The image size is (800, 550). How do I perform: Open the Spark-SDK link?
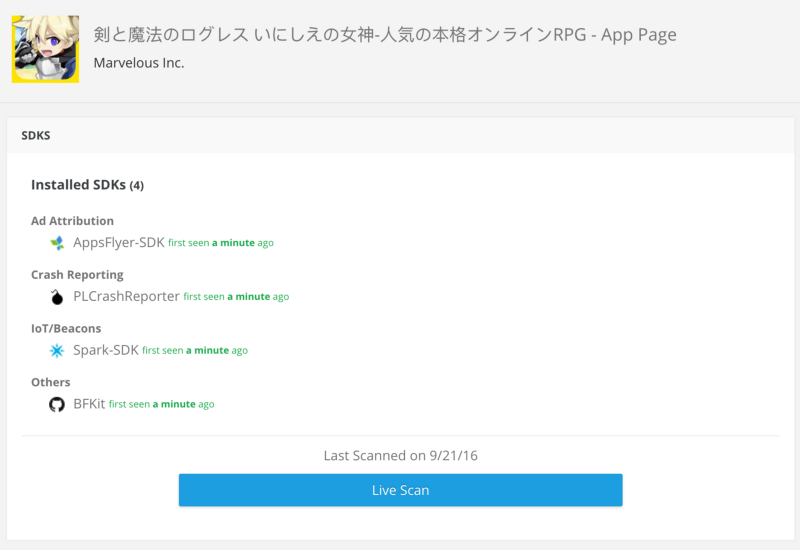106,350
